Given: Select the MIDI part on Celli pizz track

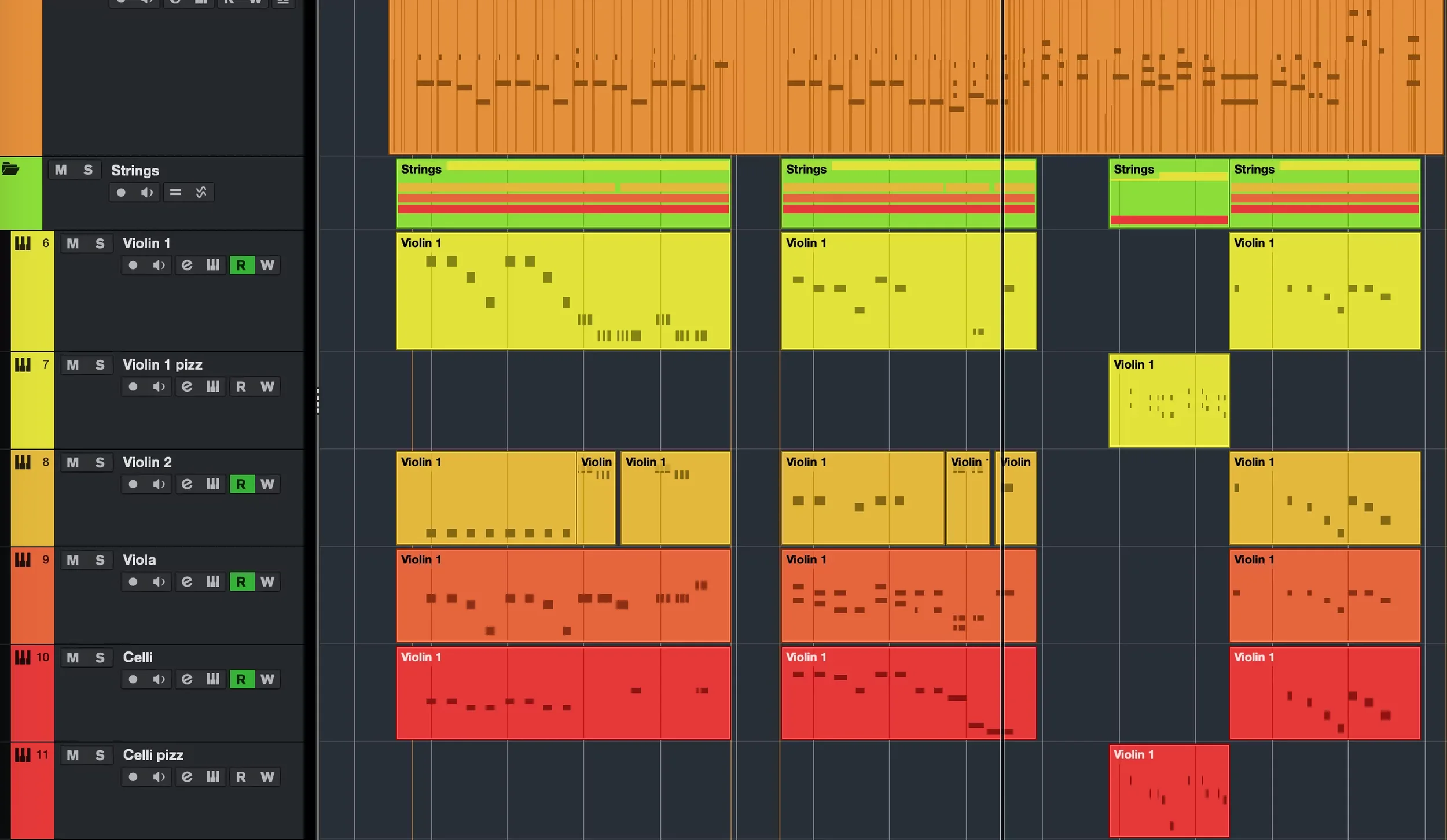Looking at the screenshot, I should (1168, 790).
